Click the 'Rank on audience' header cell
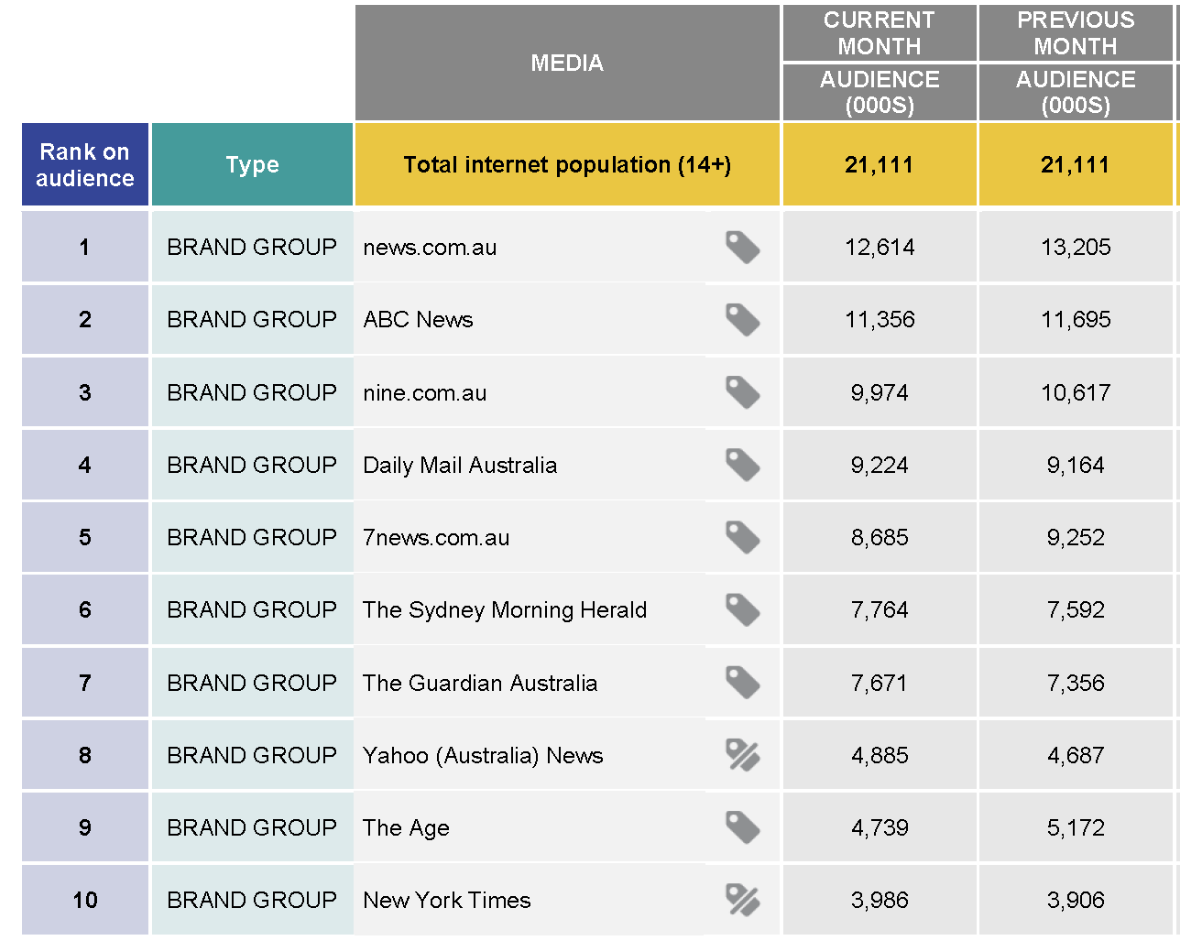Screen dimensions: 1180x942 pos(85,164)
